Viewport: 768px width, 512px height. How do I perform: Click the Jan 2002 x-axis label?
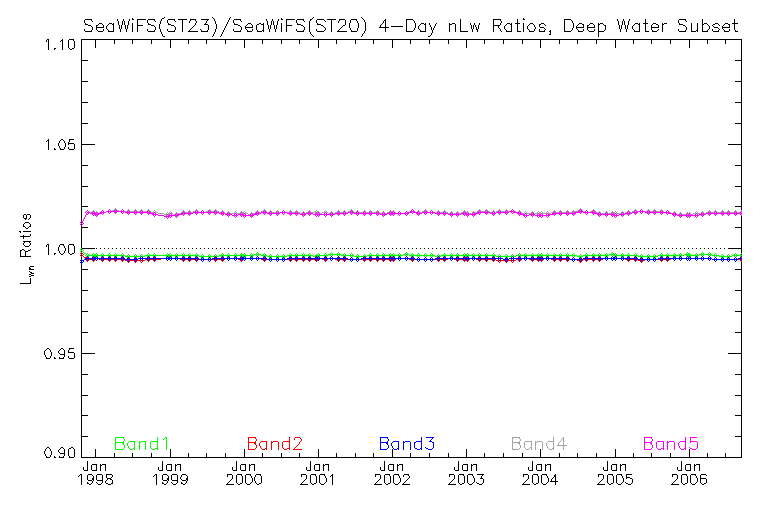(392, 473)
